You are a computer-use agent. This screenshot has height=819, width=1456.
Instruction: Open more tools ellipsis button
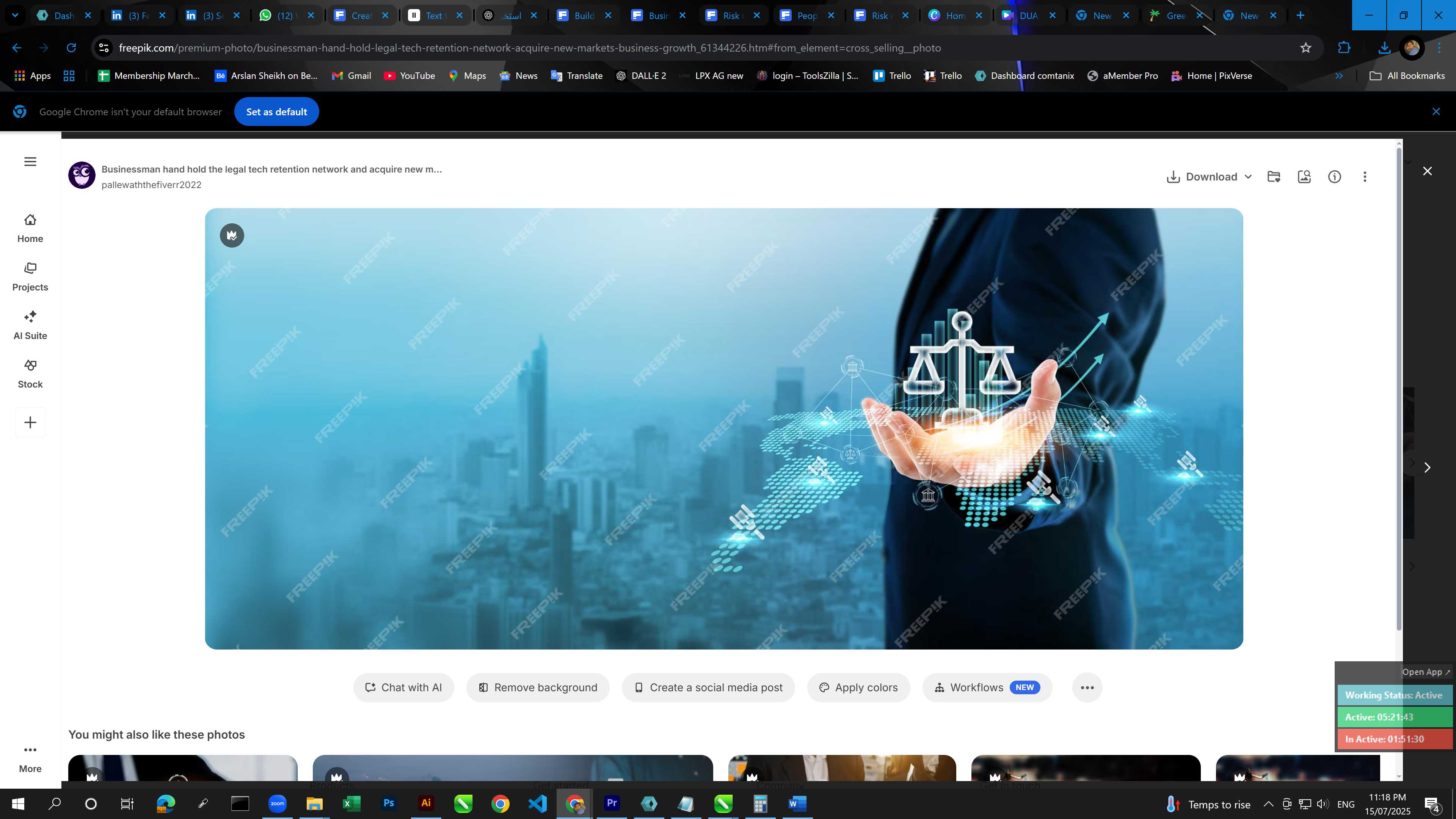tap(1087, 687)
